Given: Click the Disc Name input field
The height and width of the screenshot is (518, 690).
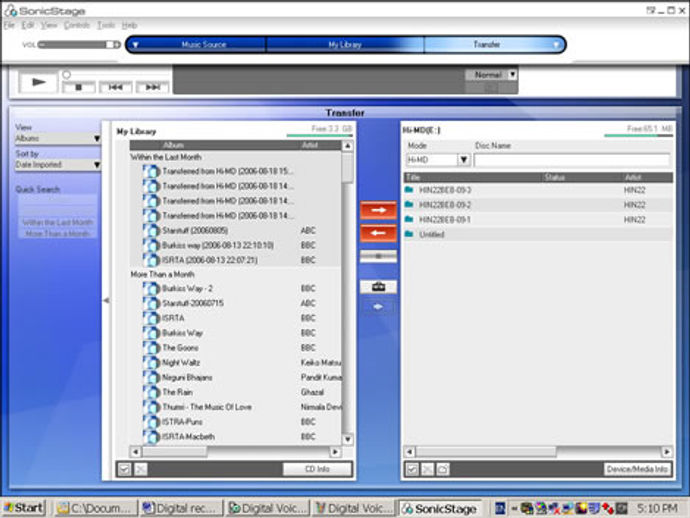Looking at the screenshot, I should click(572, 160).
